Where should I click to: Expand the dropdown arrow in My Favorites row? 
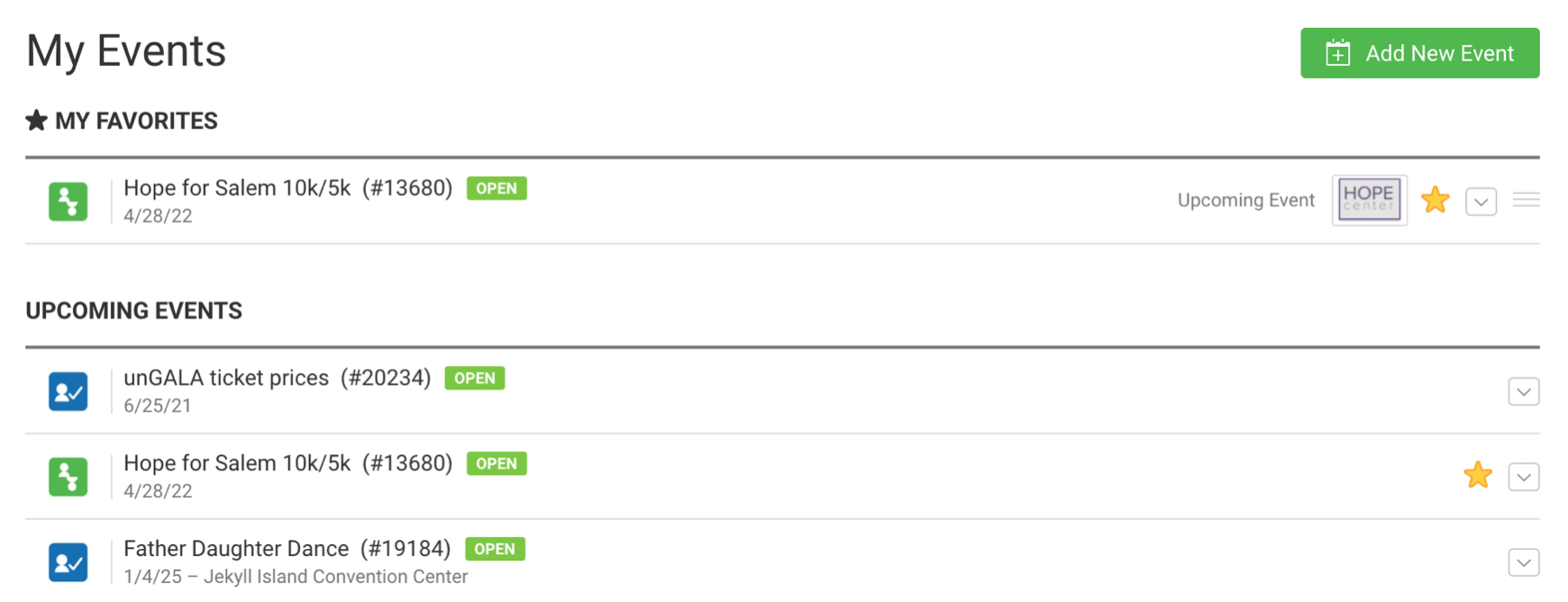pyautogui.click(x=1481, y=201)
